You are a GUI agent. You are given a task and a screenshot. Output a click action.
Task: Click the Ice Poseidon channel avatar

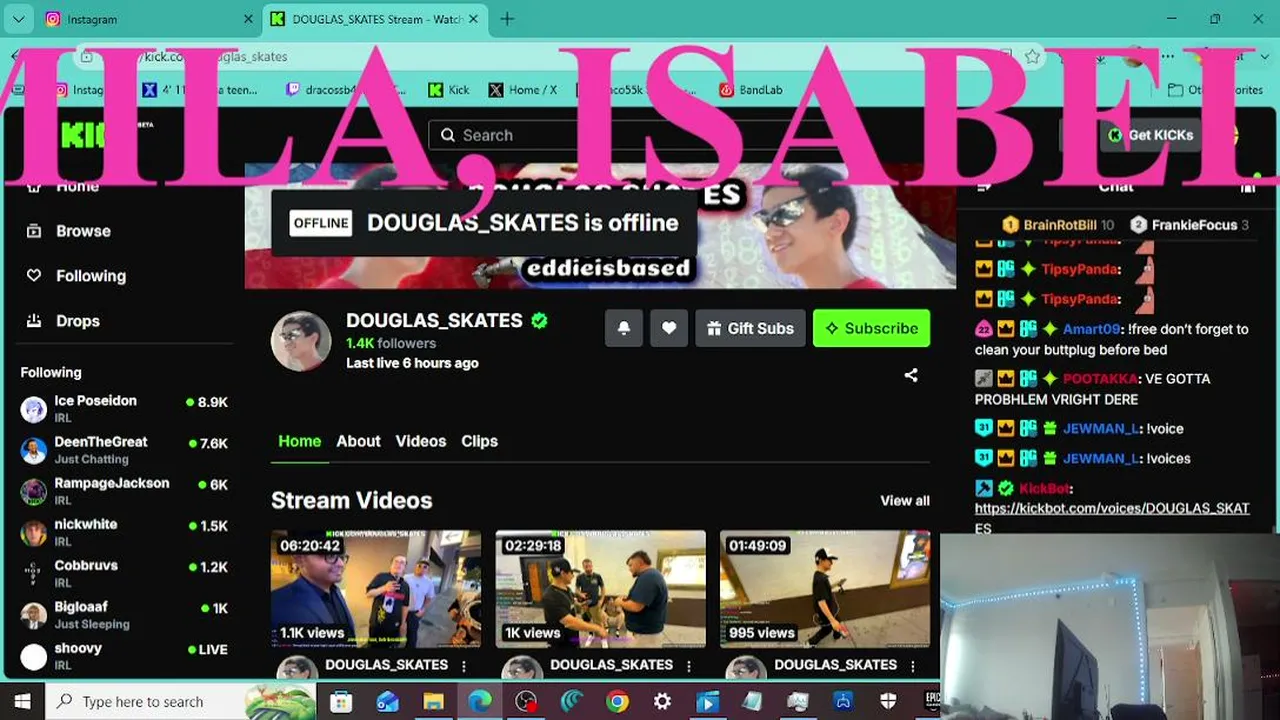click(34, 408)
